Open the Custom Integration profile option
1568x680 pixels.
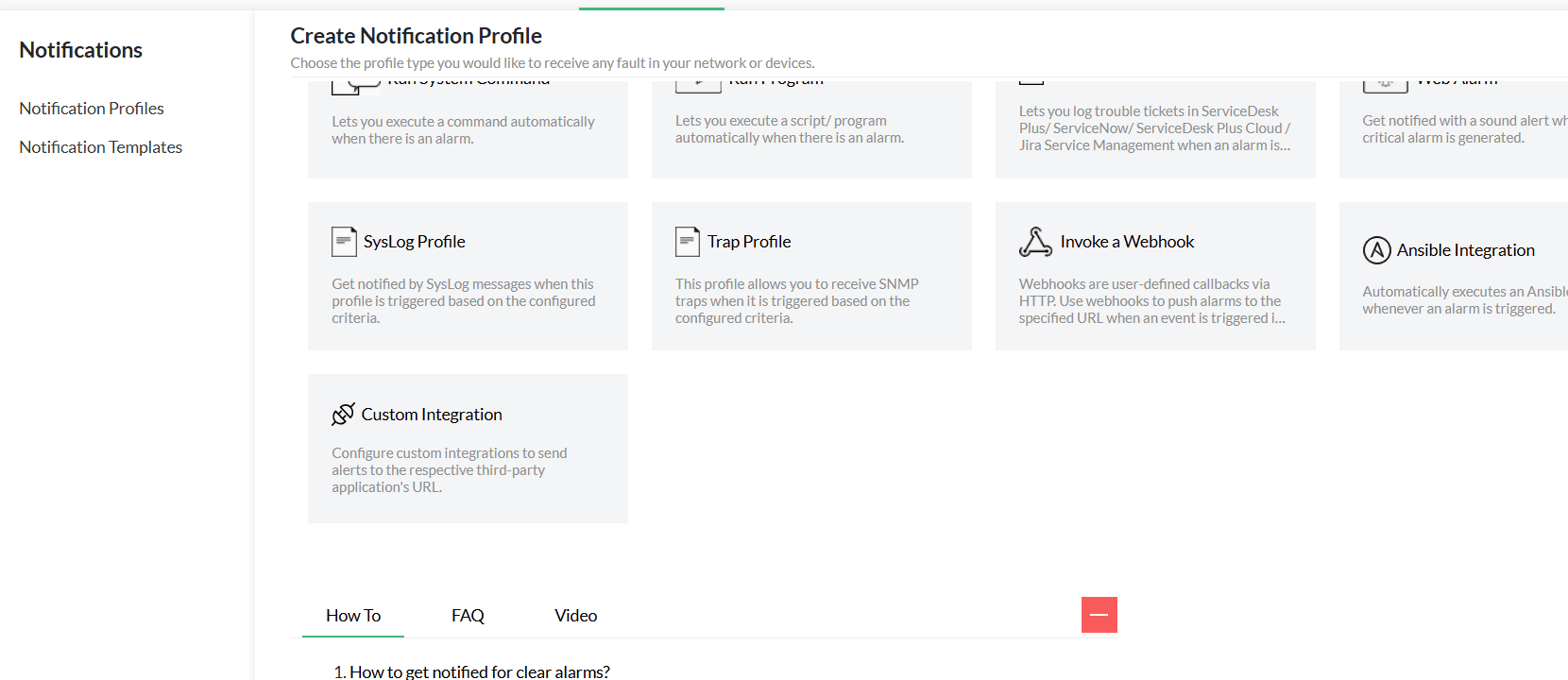(x=468, y=448)
